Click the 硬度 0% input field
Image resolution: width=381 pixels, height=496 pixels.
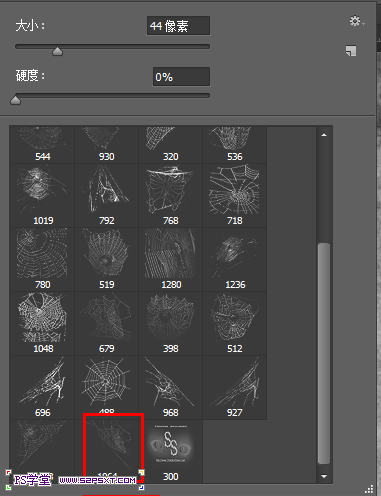(181, 77)
